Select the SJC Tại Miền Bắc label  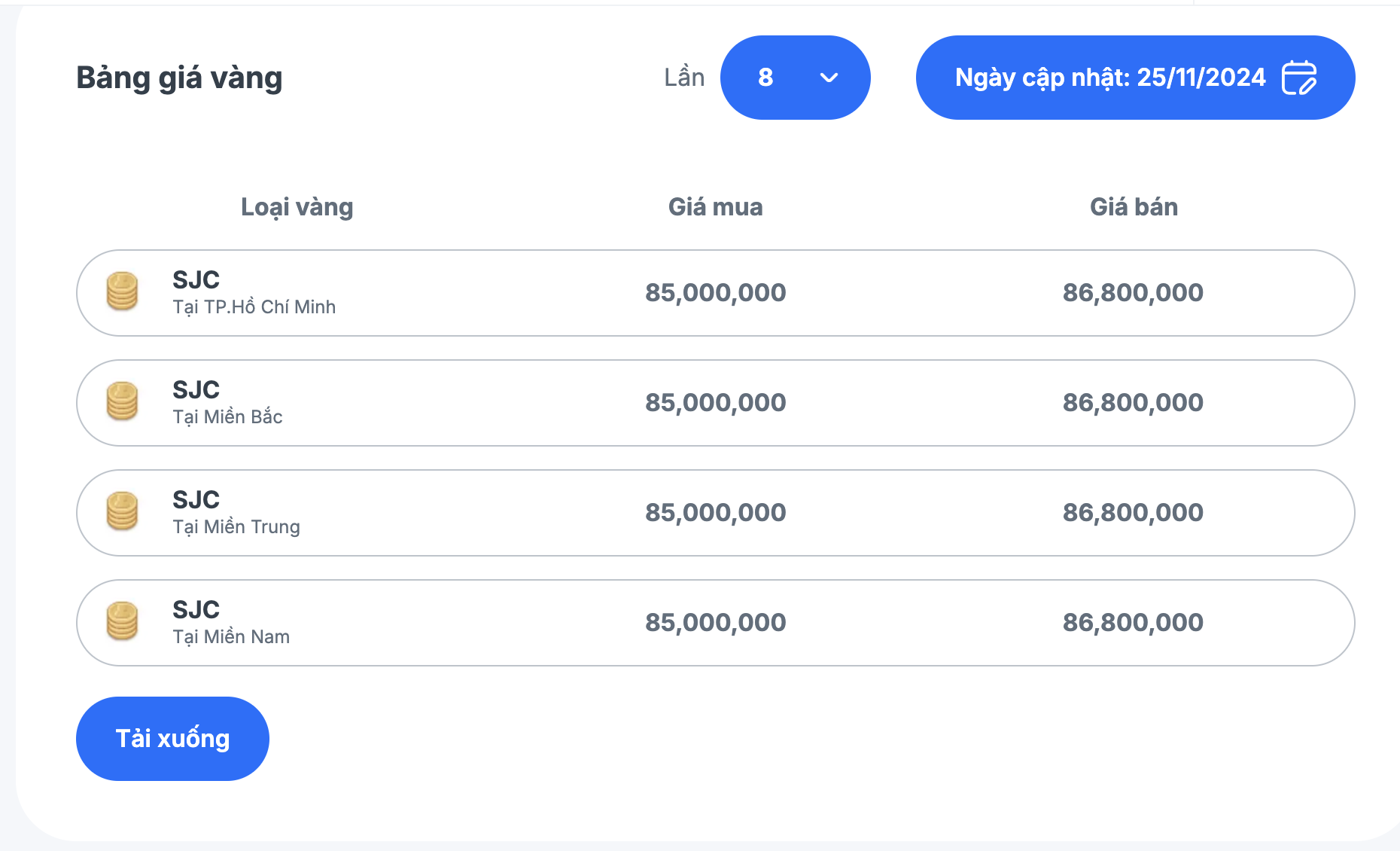tap(227, 403)
